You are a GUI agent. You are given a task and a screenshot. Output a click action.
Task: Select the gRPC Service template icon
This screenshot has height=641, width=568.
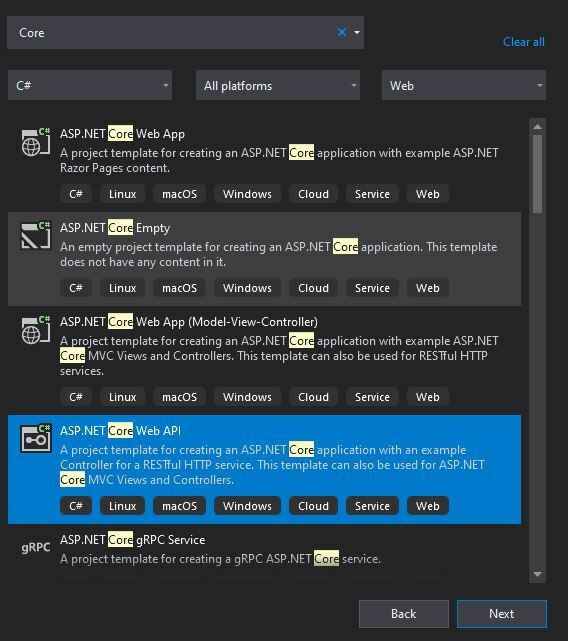click(36, 547)
